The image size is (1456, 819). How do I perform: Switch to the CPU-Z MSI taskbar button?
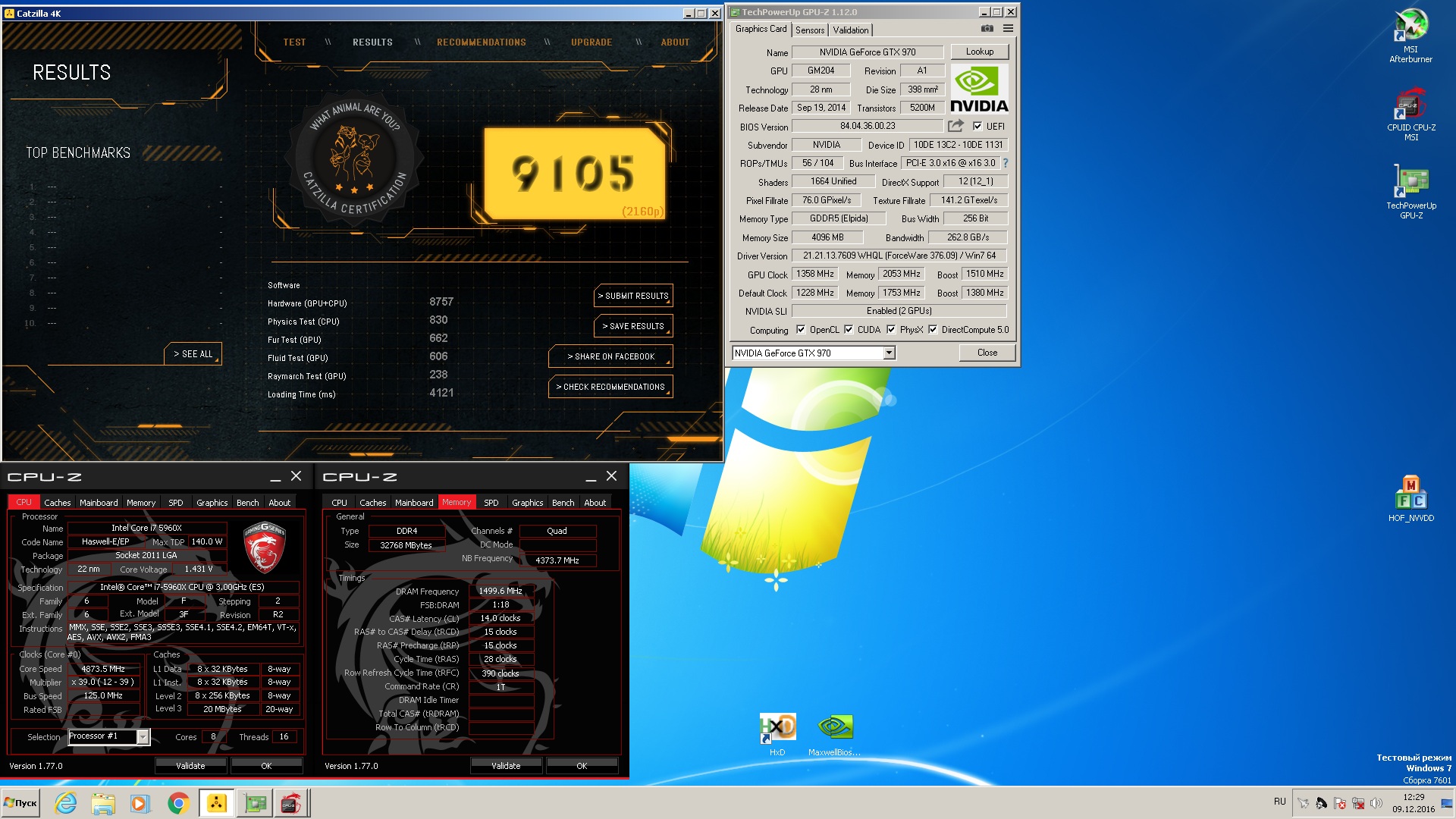click(291, 803)
